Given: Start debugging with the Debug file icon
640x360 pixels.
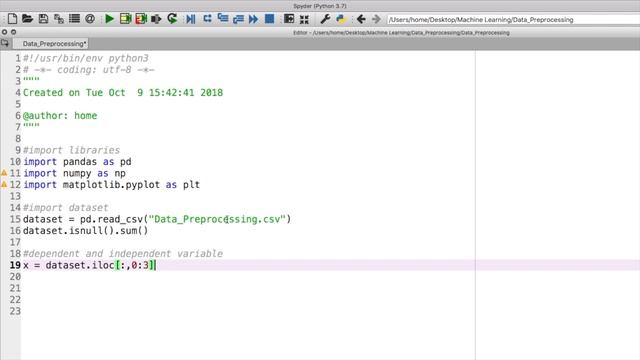Looking at the screenshot, I should (191, 19).
